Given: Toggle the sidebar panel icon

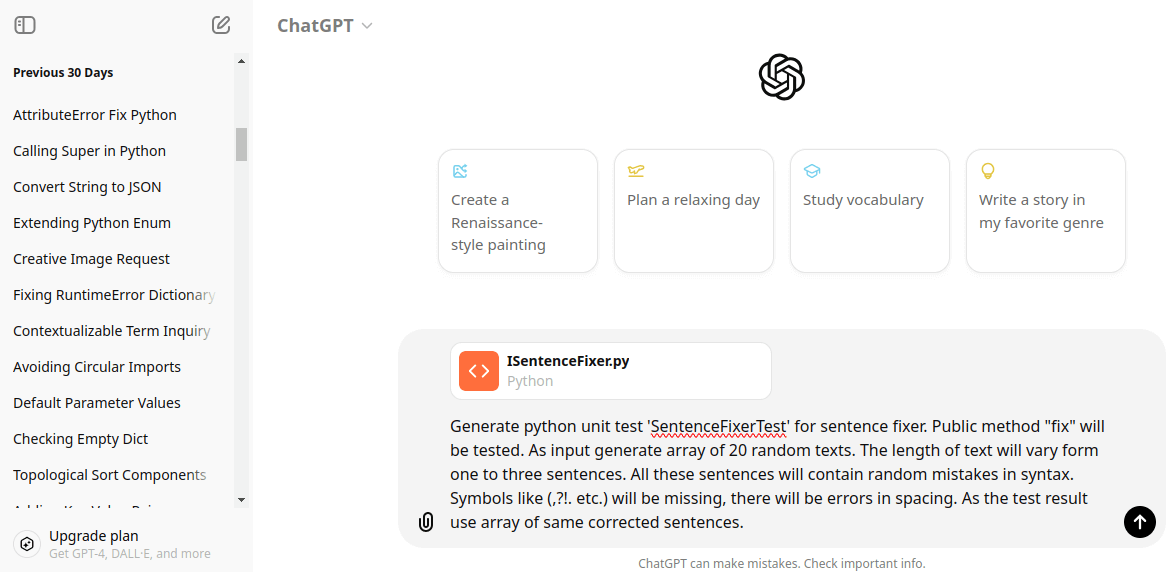Looking at the screenshot, I should pyautogui.click(x=25, y=25).
